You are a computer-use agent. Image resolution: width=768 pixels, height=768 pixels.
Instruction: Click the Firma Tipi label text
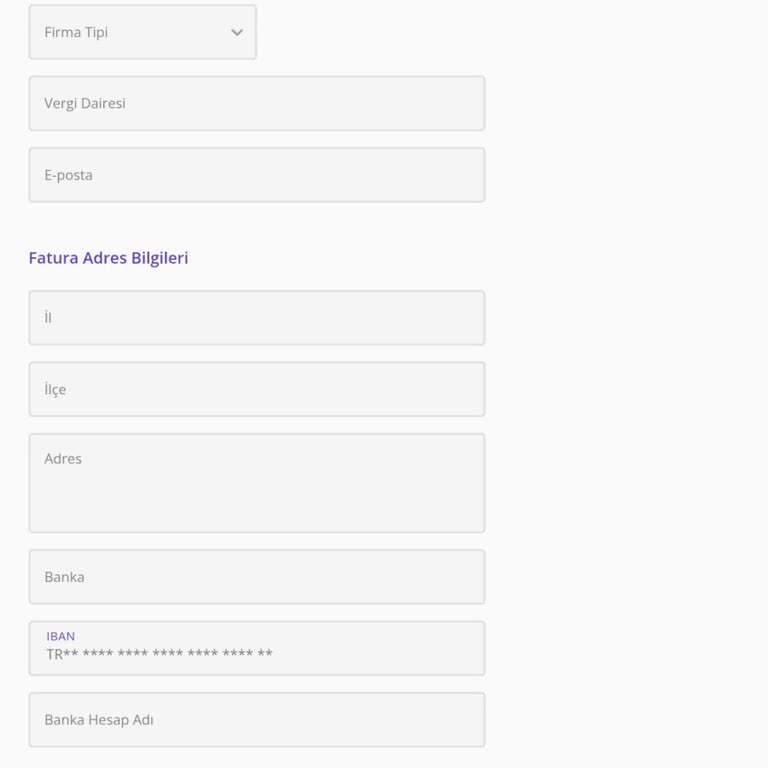pos(76,32)
